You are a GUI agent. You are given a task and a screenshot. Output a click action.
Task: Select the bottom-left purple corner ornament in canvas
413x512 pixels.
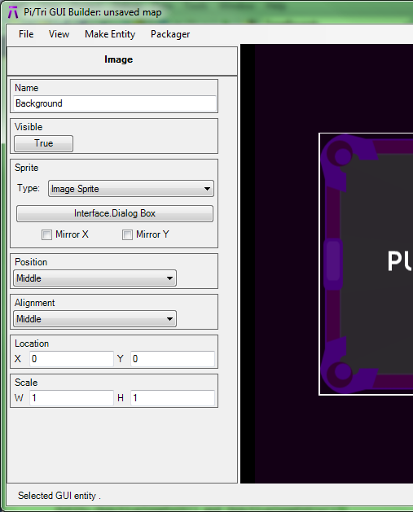pyautogui.click(x=343, y=367)
